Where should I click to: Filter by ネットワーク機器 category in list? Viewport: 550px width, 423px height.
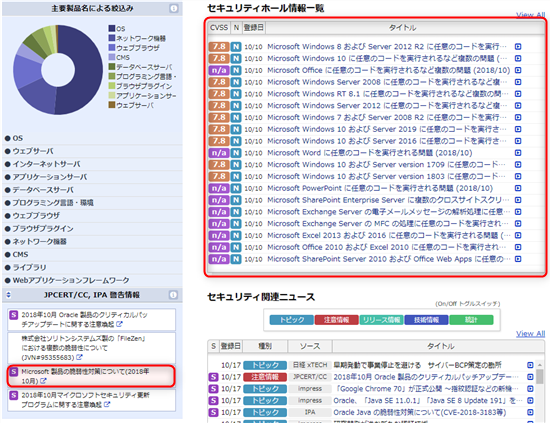coord(39,242)
